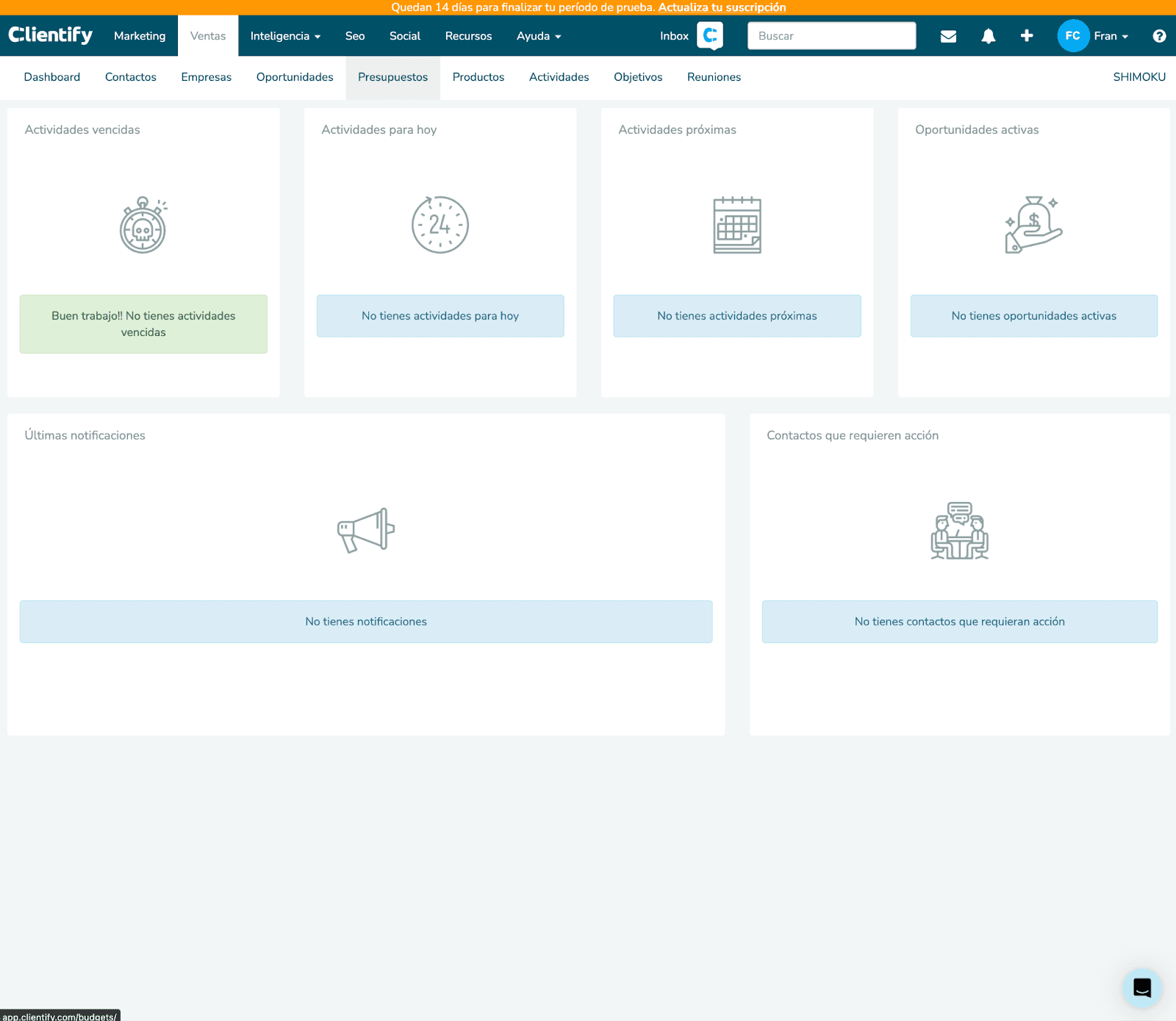Open the Seo menu
The height and width of the screenshot is (1021, 1176).
pos(355,36)
